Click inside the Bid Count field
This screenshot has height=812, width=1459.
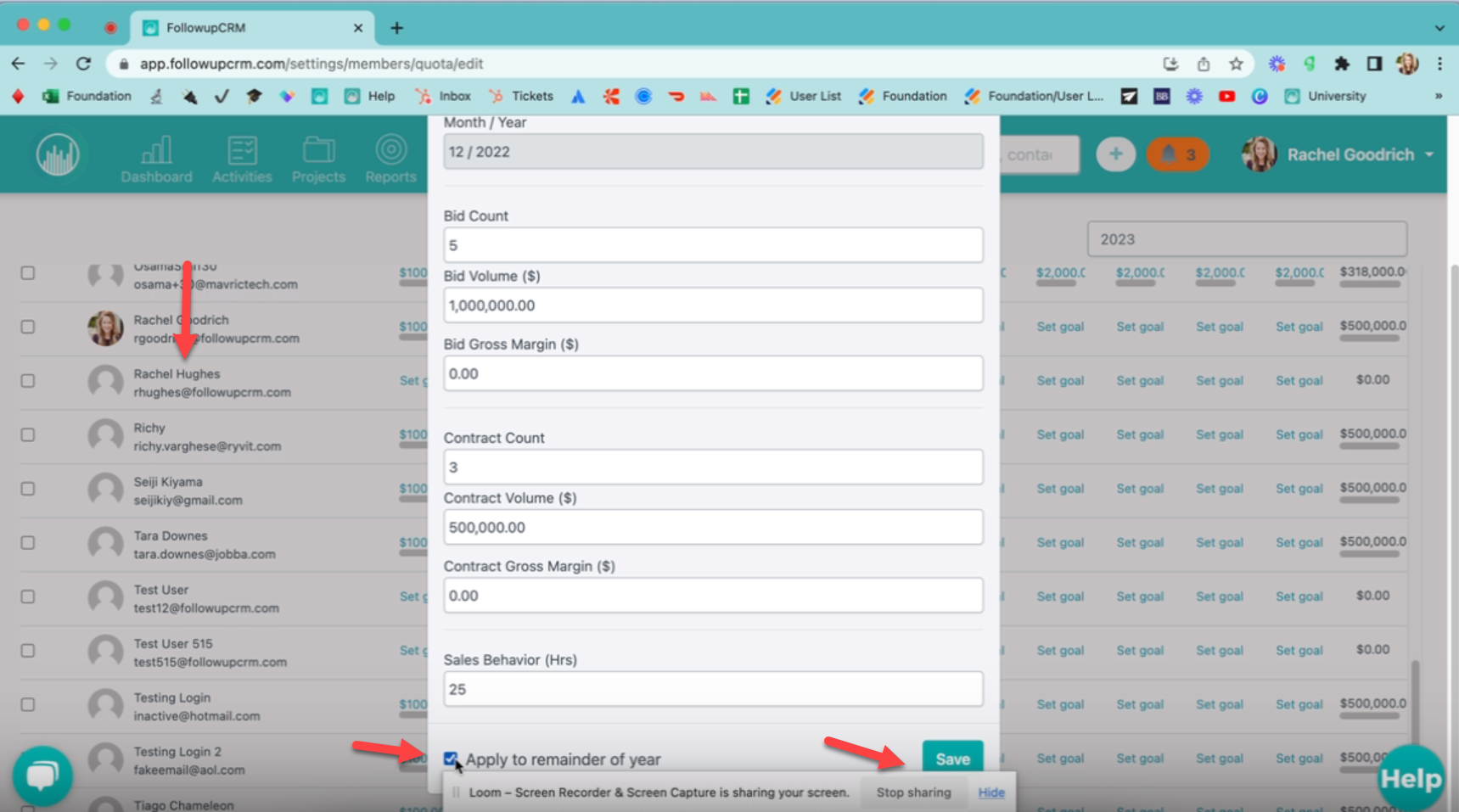713,244
